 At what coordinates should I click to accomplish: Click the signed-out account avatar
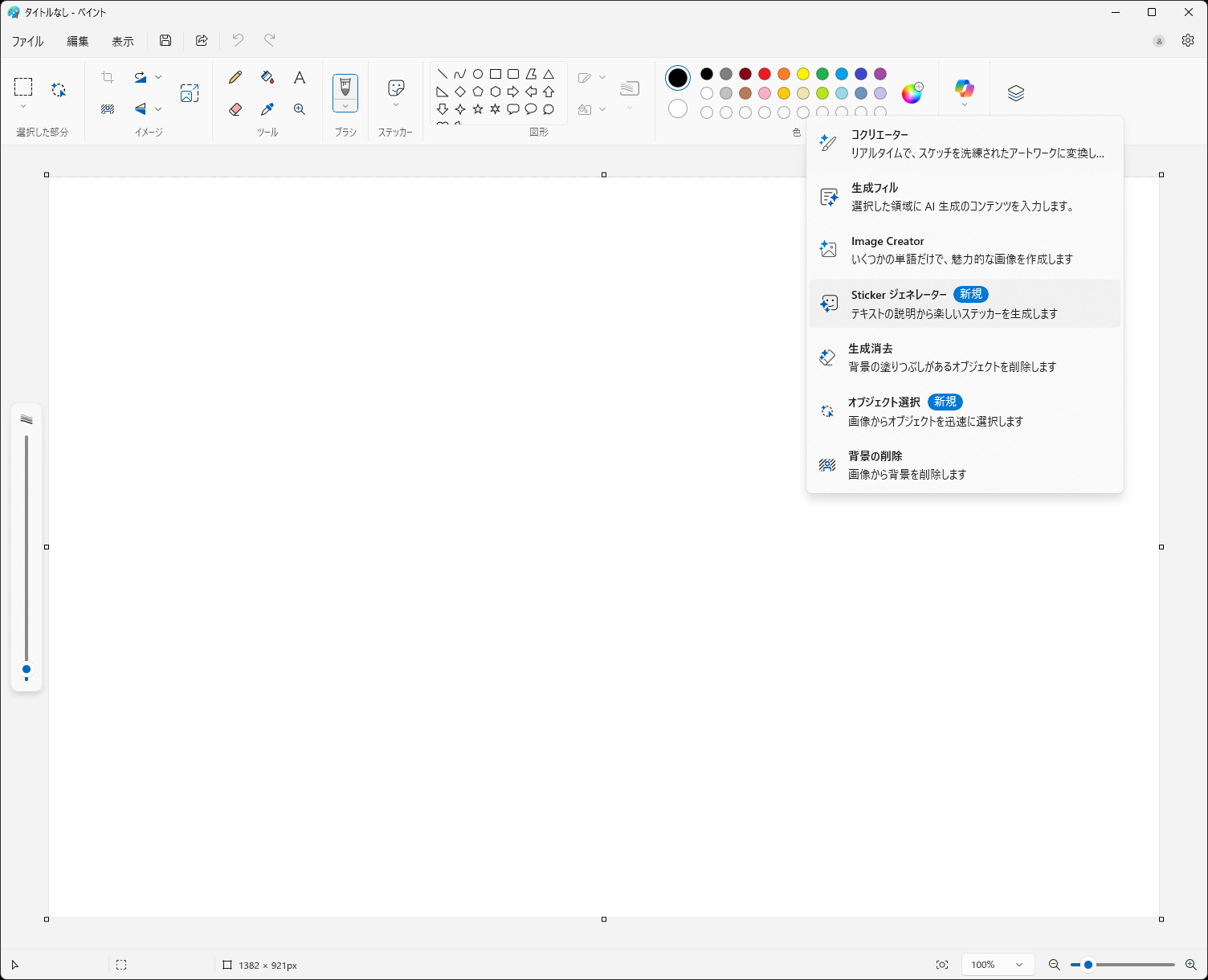pos(1159,41)
